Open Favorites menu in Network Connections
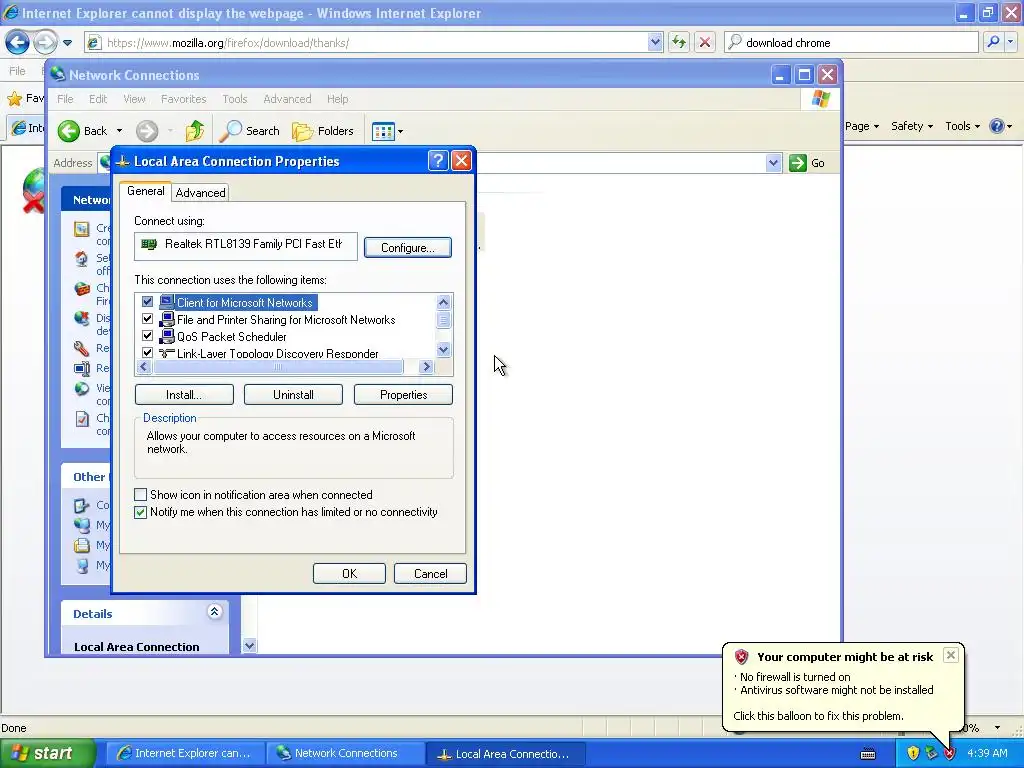The image size is (1024, 768). (x=184, y=99)
